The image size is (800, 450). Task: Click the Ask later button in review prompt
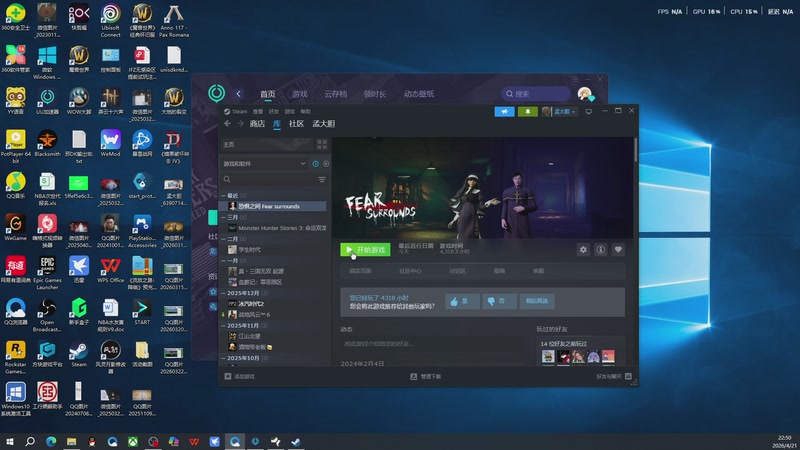[x=537, y=301]
